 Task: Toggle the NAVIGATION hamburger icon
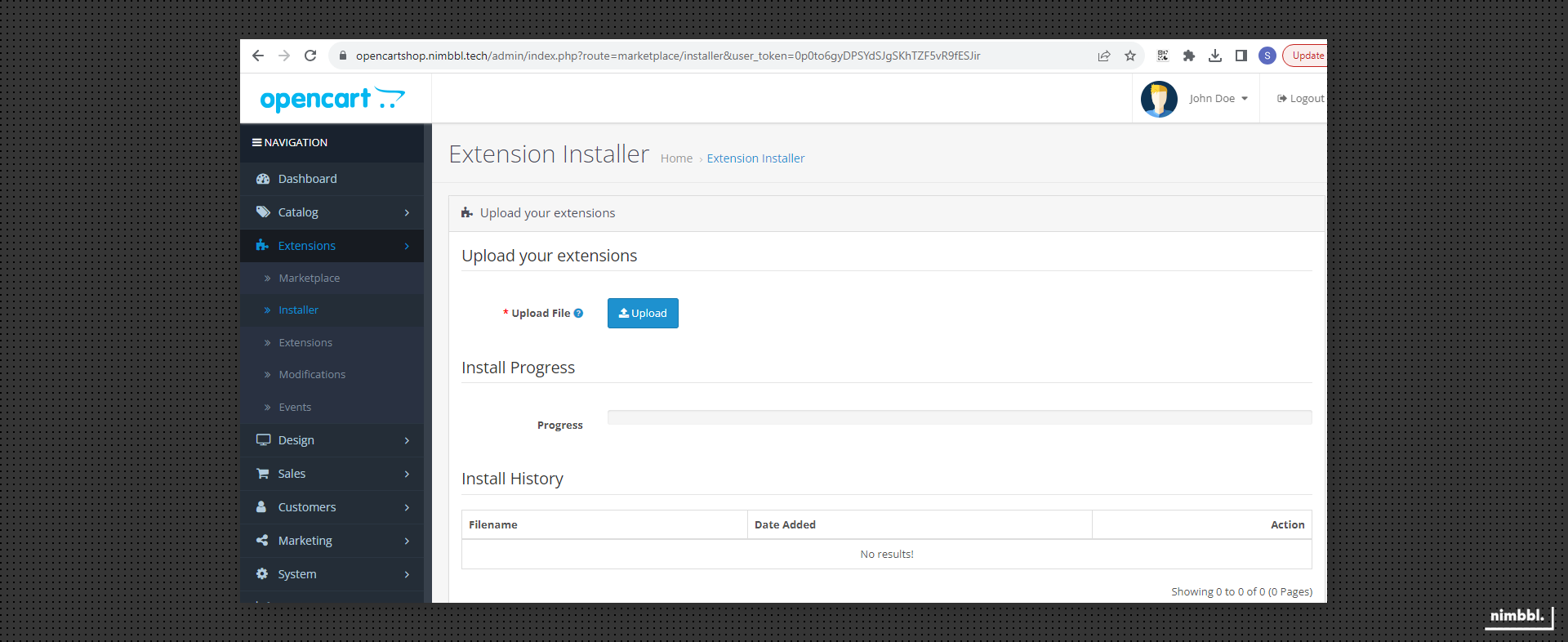click(256, 142)
